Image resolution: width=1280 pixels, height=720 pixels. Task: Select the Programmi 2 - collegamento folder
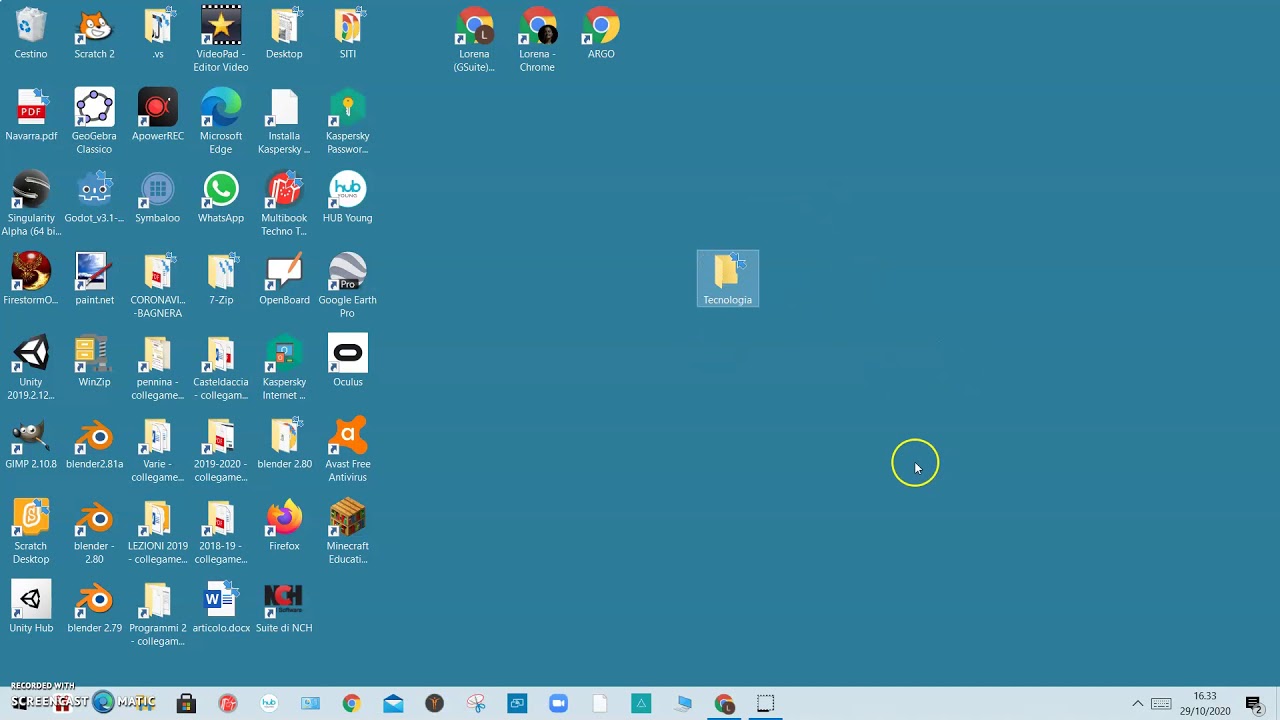click(x=157, y=614)
